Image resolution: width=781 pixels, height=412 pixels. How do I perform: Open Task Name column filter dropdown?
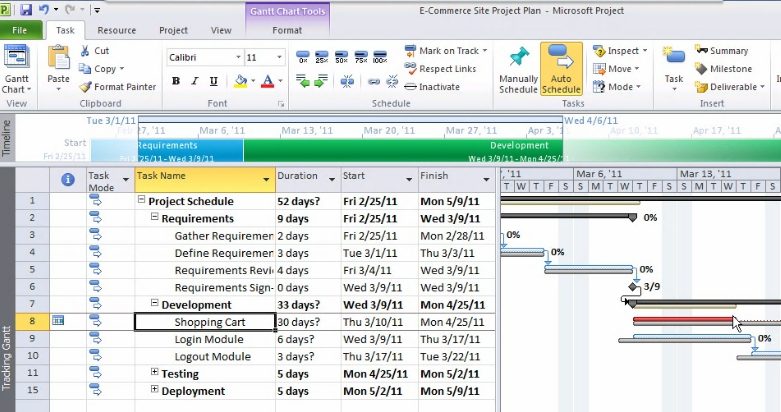266,179
